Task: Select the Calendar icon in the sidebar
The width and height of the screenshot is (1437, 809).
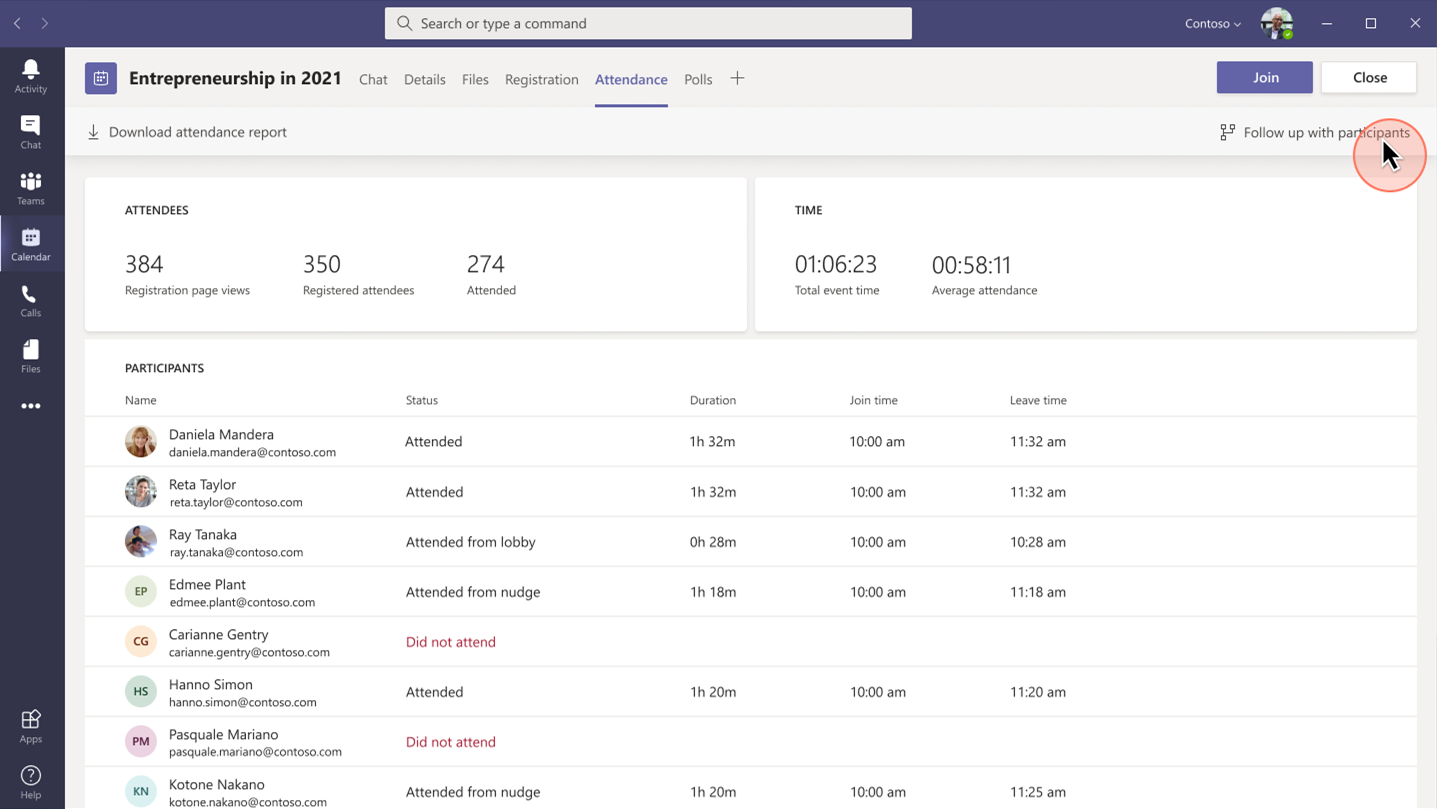Action: tap(30, 243)
